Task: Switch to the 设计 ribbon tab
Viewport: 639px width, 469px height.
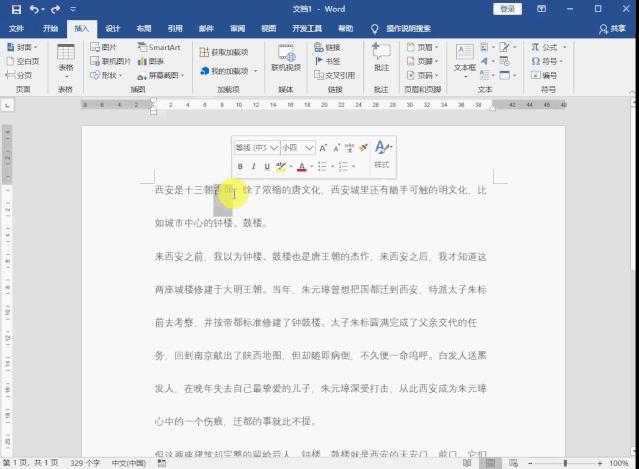Action: 112,28
